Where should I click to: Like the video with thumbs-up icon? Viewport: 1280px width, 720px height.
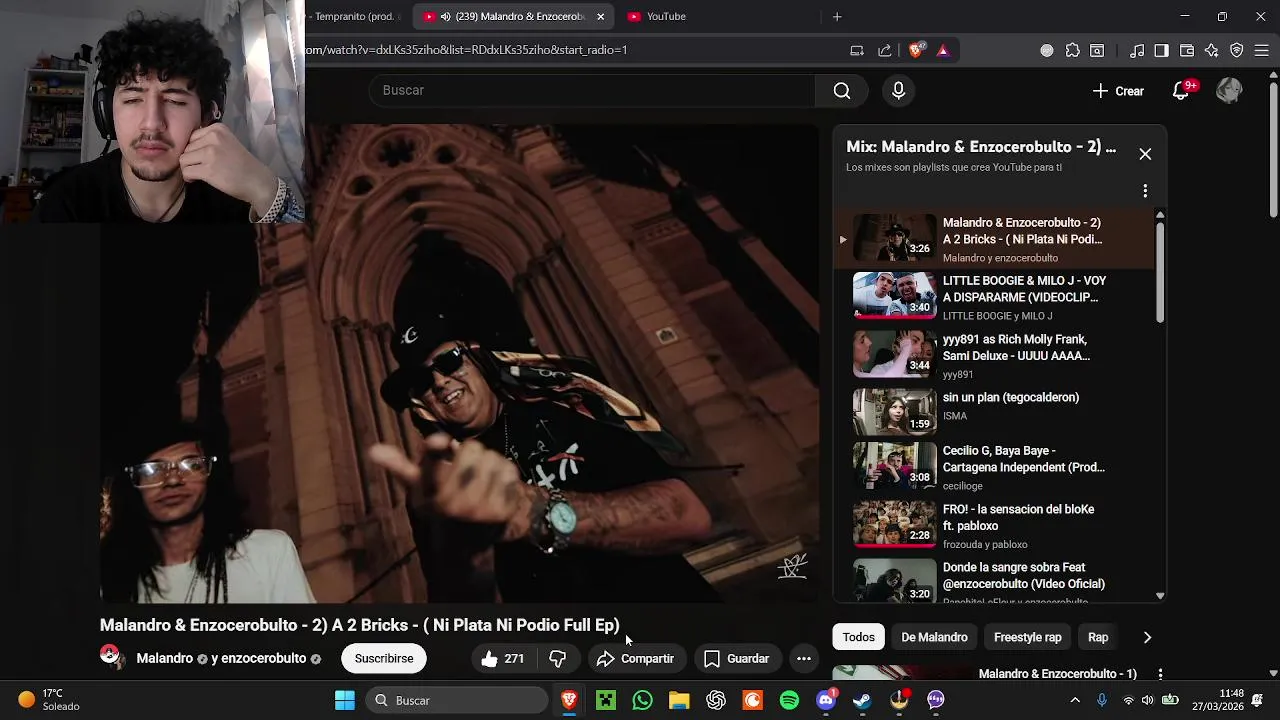503,659
